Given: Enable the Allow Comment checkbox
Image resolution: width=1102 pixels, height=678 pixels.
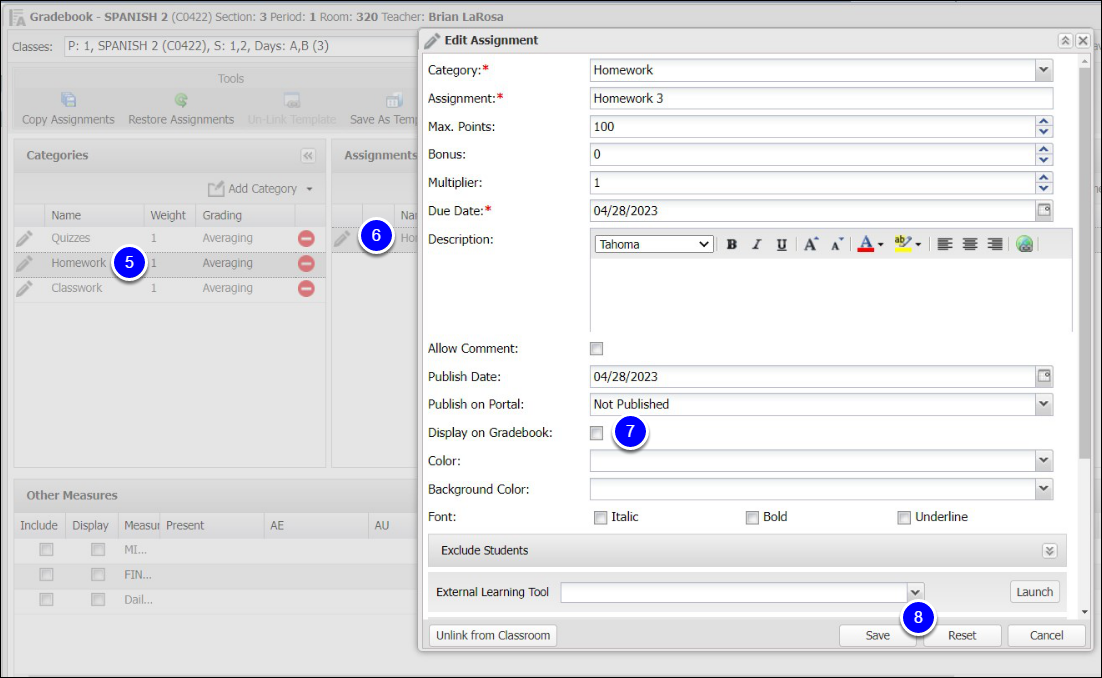Looking at the screenshot, I should [597, 348].
